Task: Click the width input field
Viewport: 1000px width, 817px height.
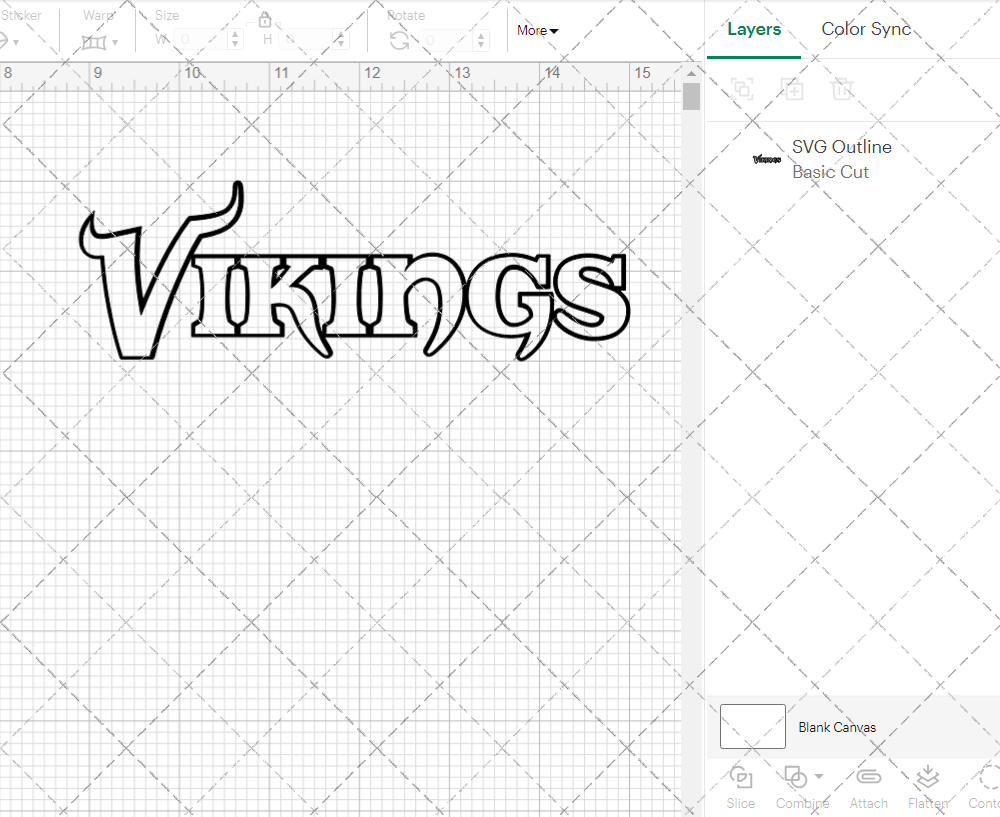Action: [x=200, y=37]
